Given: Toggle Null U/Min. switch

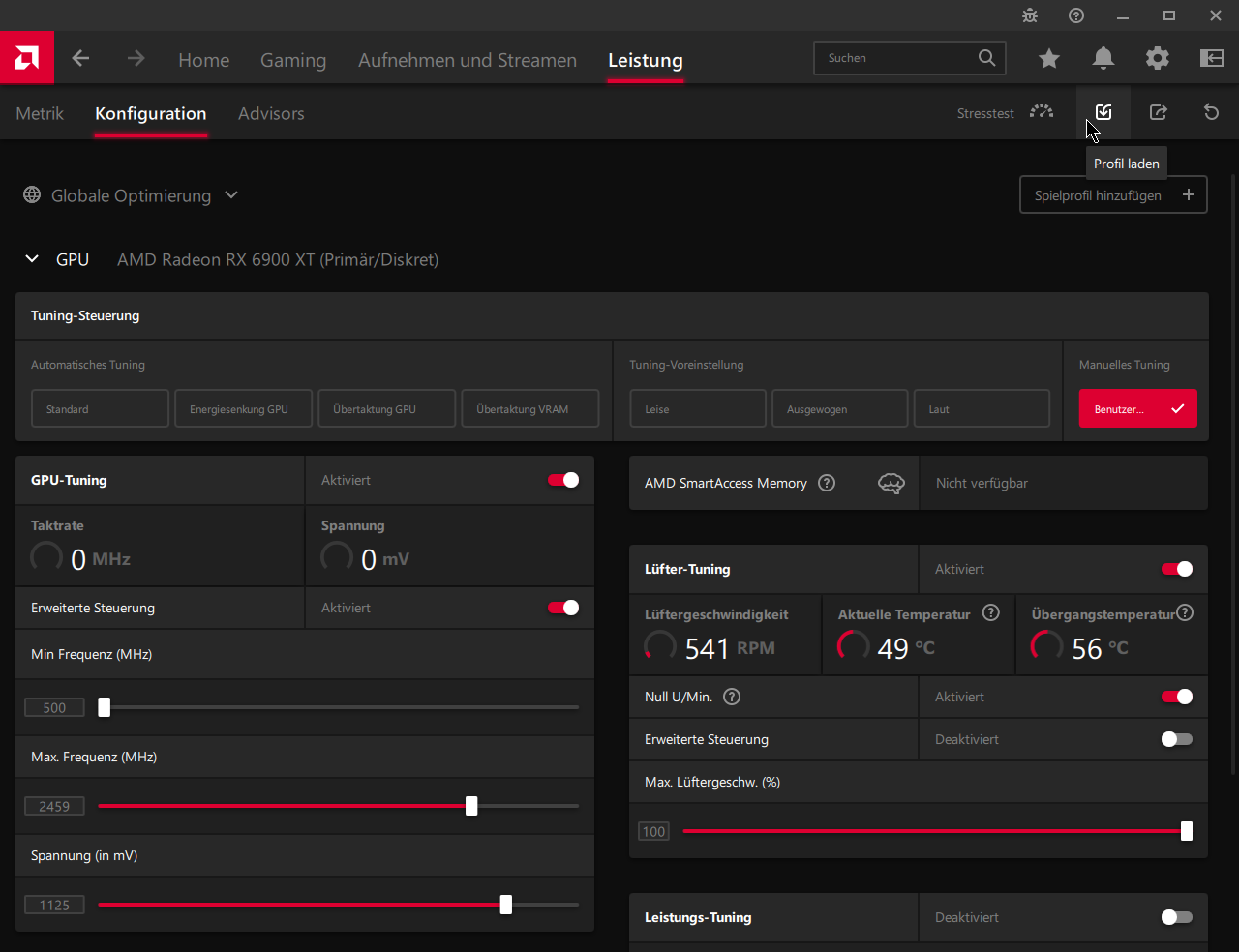Looking at the screenshot, I should pyautogui.click(x=1177, y=697).
